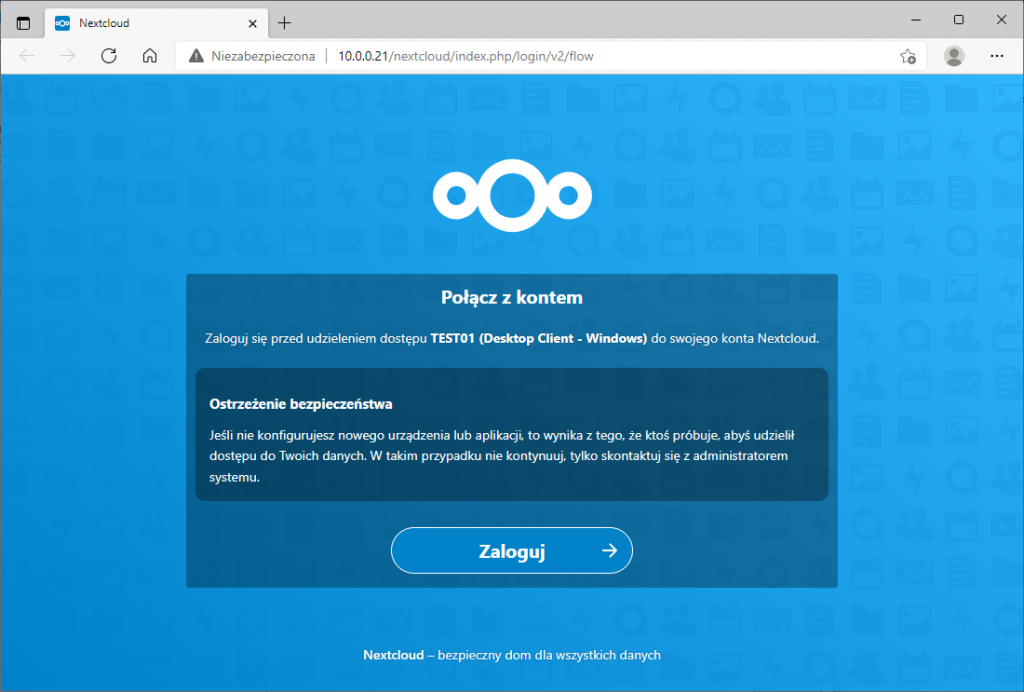Show the Niezabezpieczona site security info
The width and height of the screenshot is (1024, 692).
252,56
